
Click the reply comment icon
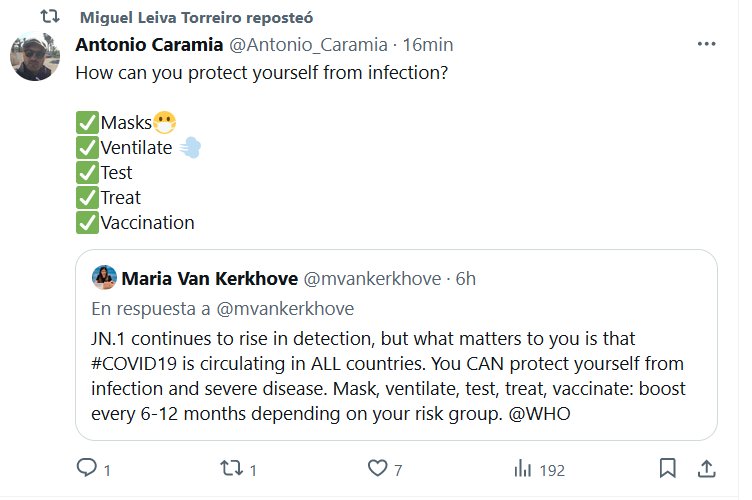click(87, 468)
